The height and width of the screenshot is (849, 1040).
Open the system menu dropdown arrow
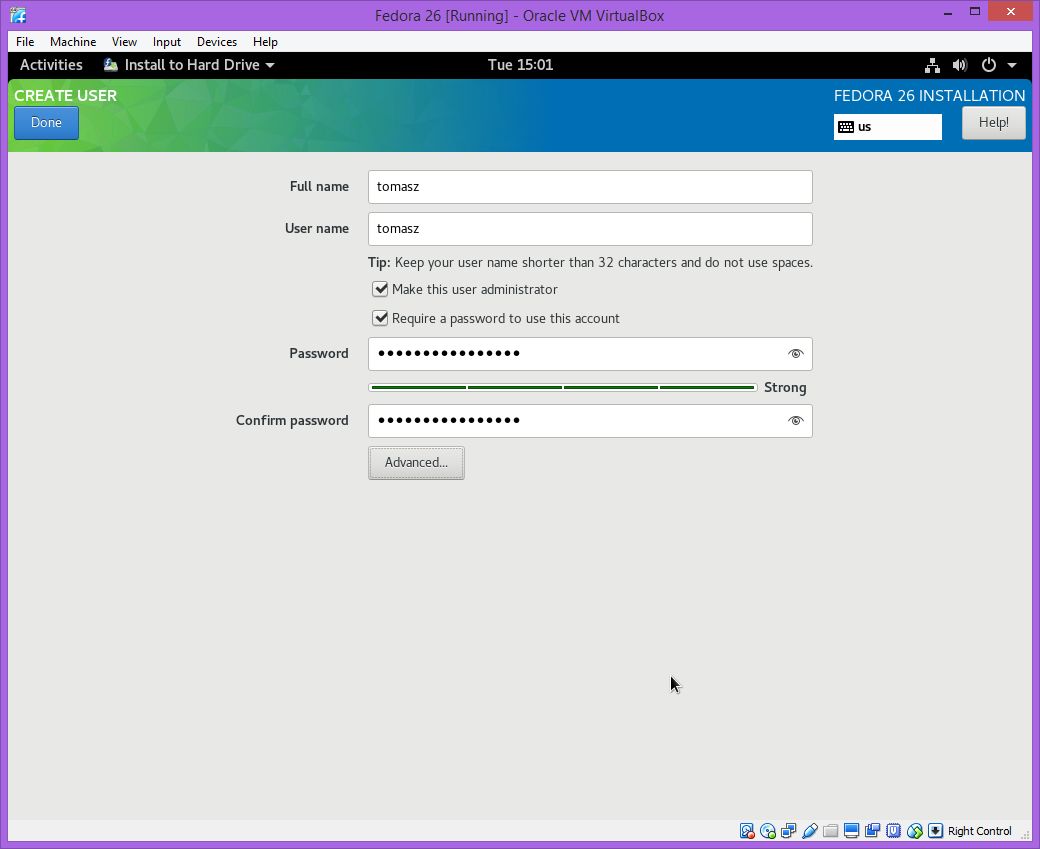[1012, 65]
